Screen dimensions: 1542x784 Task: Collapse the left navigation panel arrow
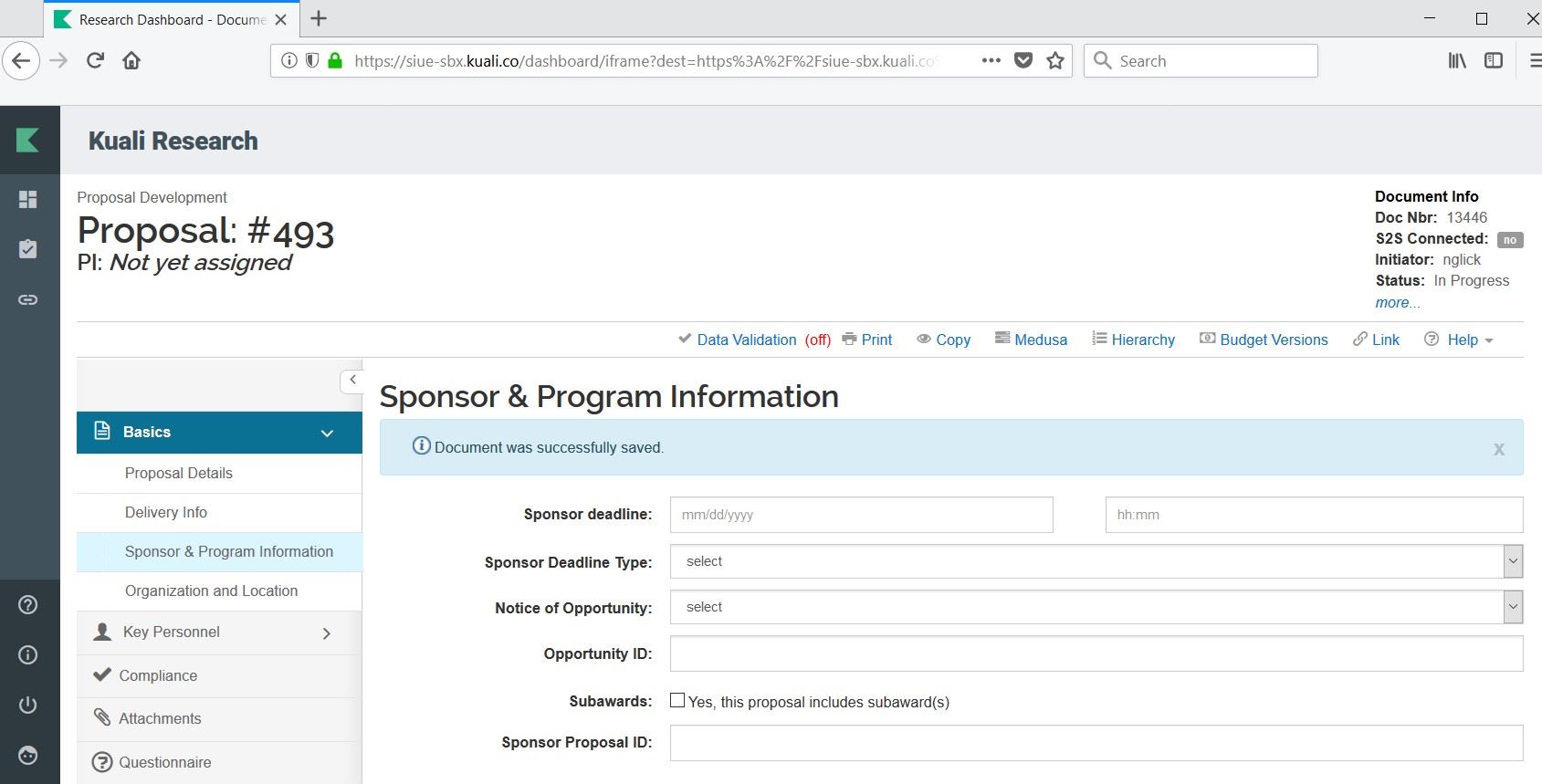[x=352, y=380]
